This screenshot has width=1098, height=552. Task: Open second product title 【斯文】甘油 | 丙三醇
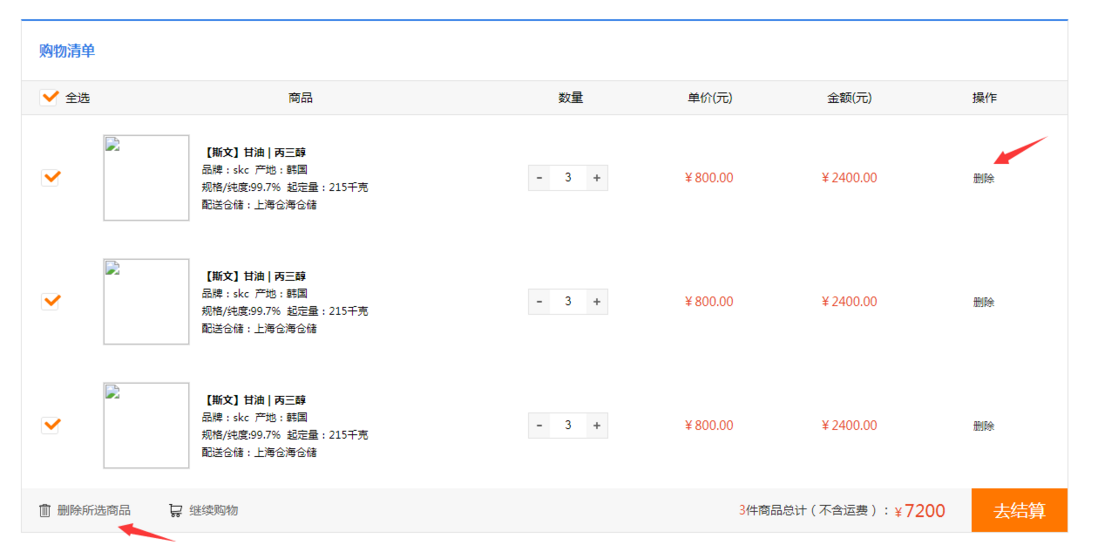click(253, 277)
